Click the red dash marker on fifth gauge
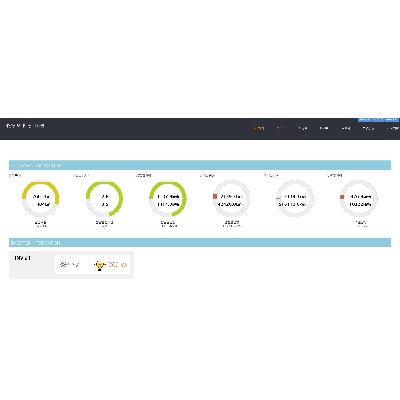The image size is (400, 400). point(278,199)
